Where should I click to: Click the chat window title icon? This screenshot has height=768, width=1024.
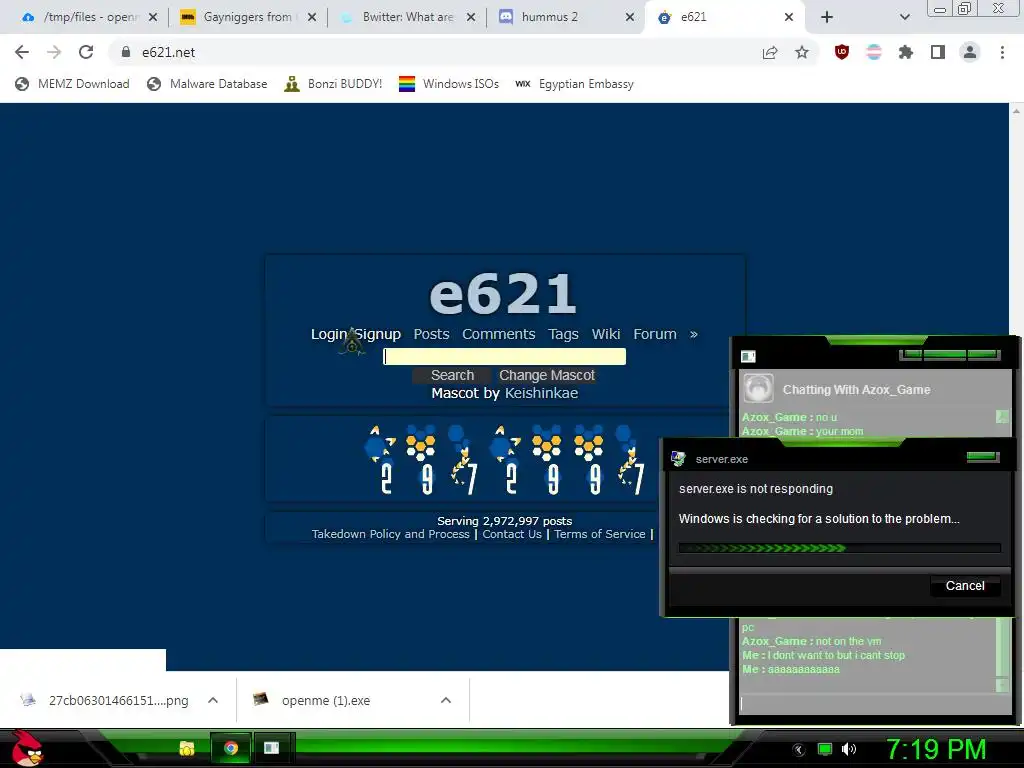click(748, 356)
